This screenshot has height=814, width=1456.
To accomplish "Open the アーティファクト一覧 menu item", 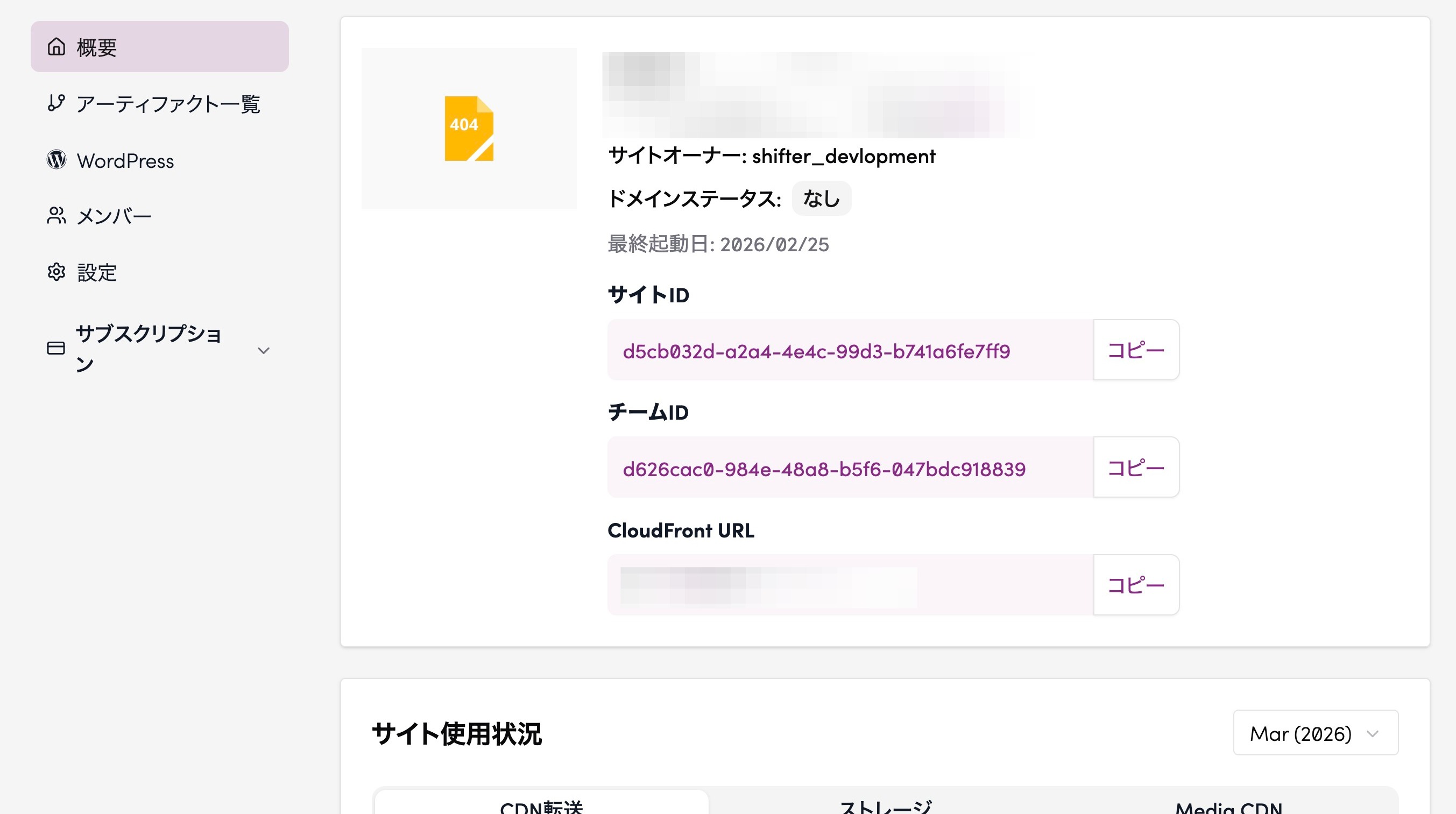I will point(168,104).
